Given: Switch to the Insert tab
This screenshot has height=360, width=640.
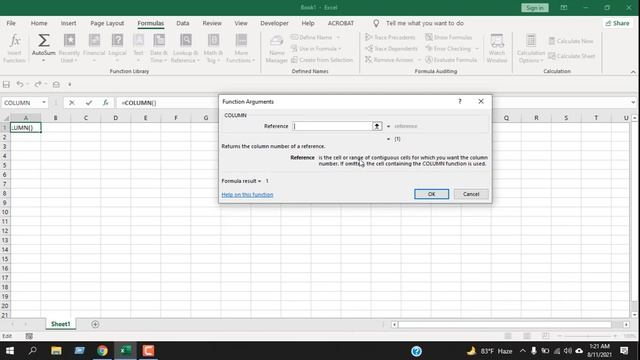Looking at the screenshot, I should 68,23.
